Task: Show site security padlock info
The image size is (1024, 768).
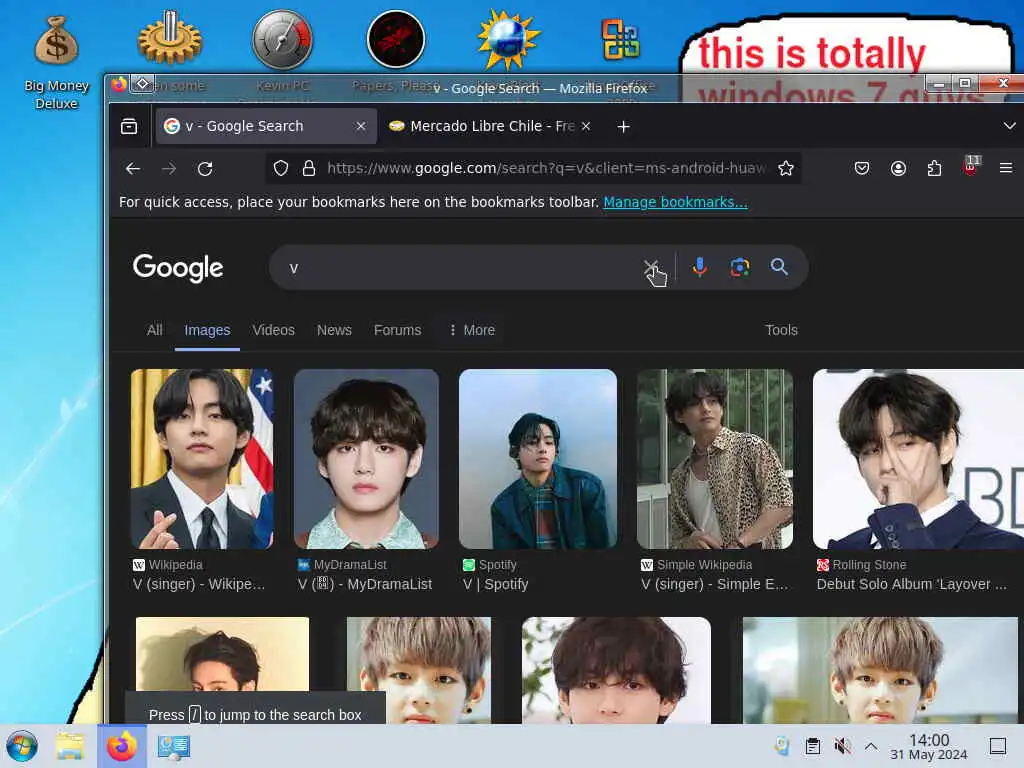Action: click(309, 168)
